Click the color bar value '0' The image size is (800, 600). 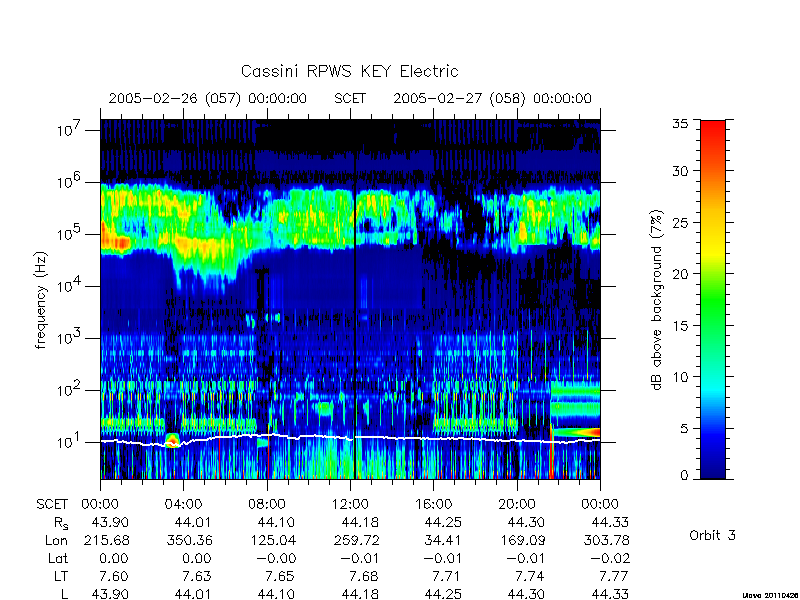click(685, 476)
